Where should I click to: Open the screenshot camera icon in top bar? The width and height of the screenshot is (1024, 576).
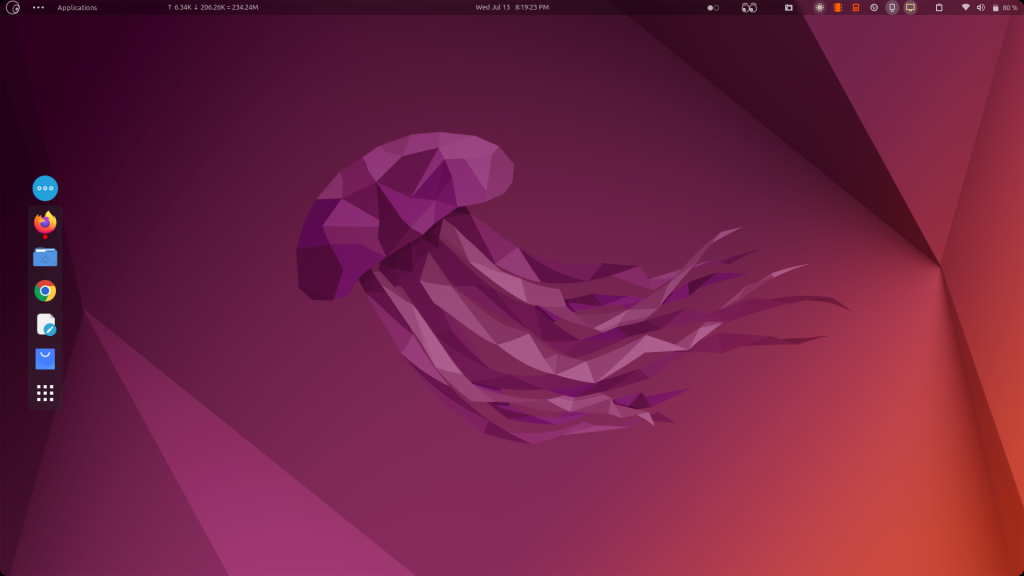coord(788,8)
